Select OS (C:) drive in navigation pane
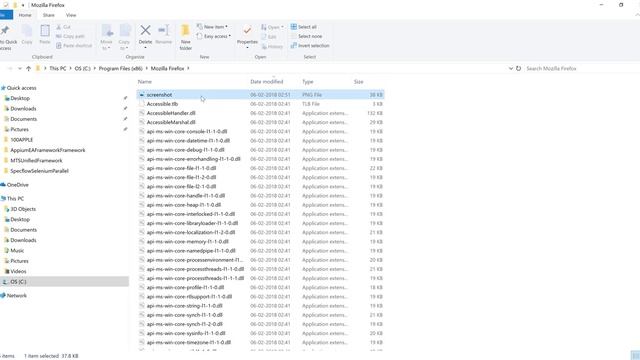 pyautogui.click(x=64, y=282)
